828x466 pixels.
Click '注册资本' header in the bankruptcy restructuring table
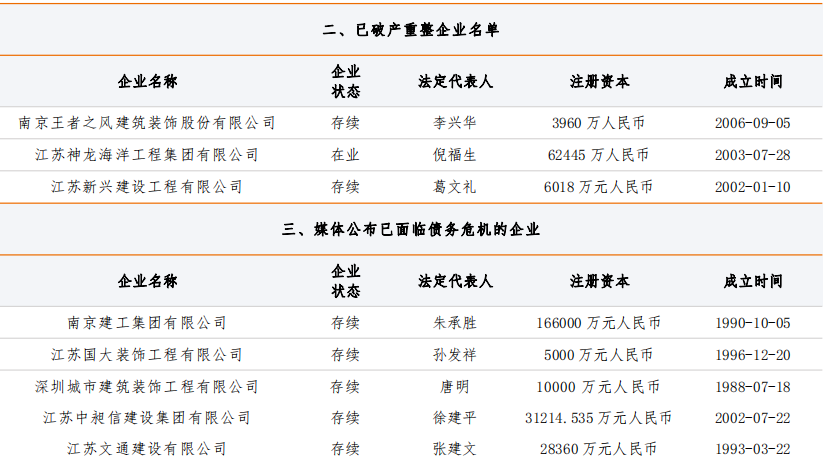coord(599,81)
